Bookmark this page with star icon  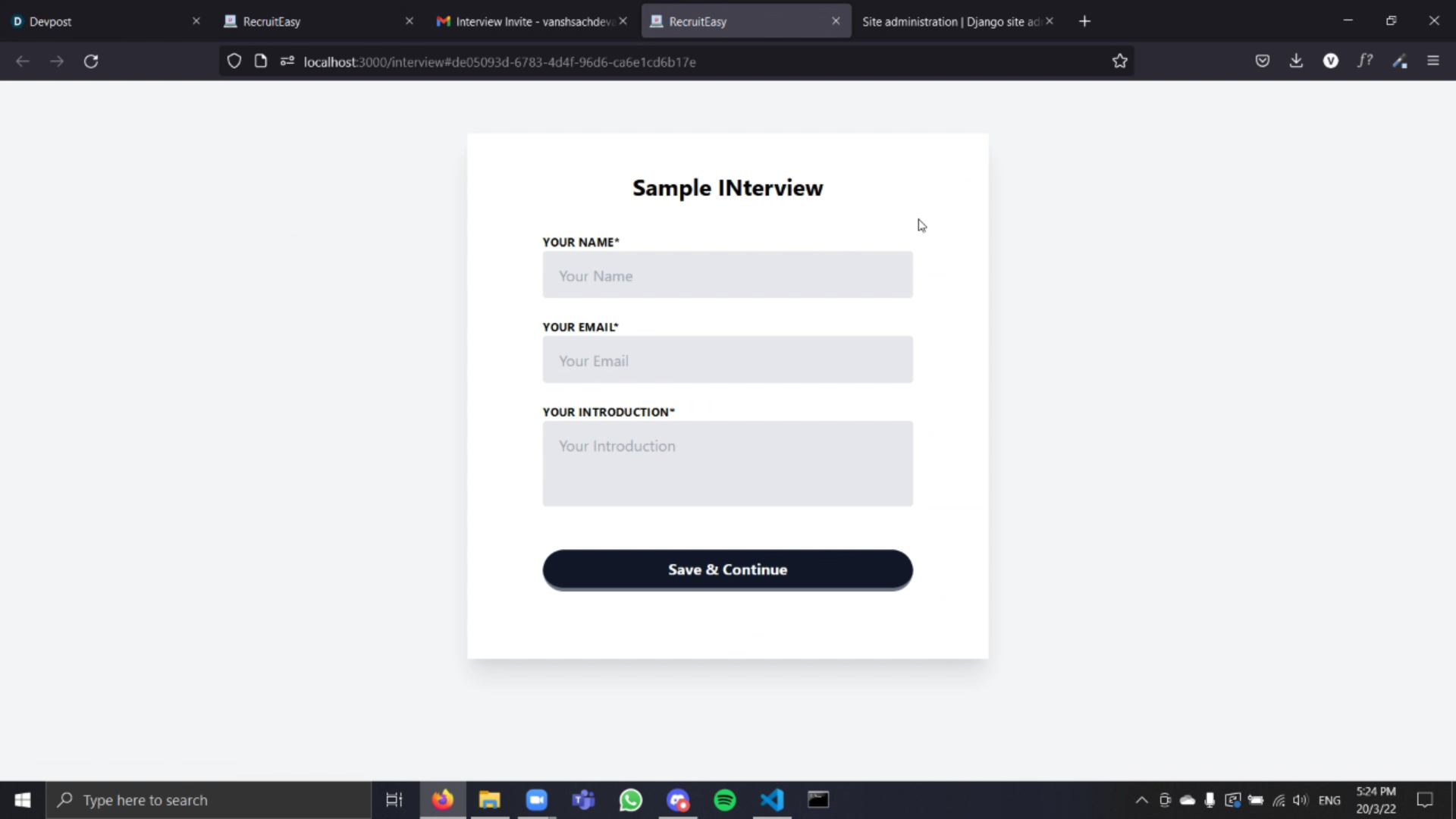1119,61
